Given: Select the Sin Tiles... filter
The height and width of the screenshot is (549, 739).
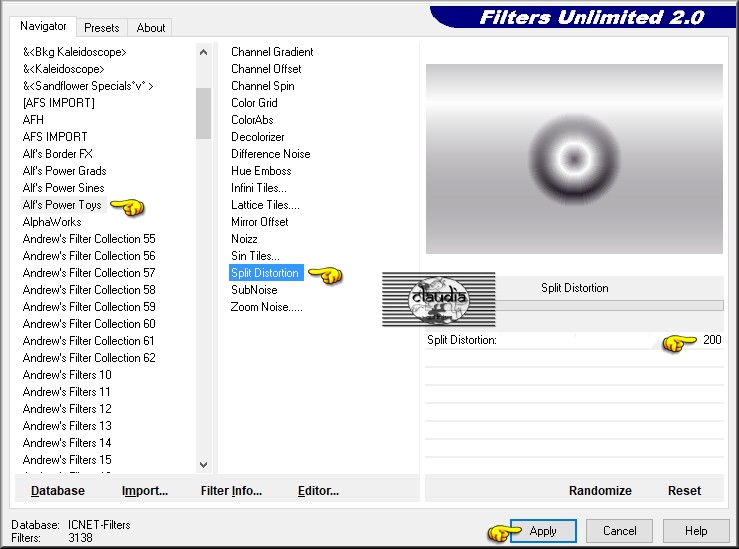Looking at the screenshot, I should pyautogui.click(x=255, y=256).
